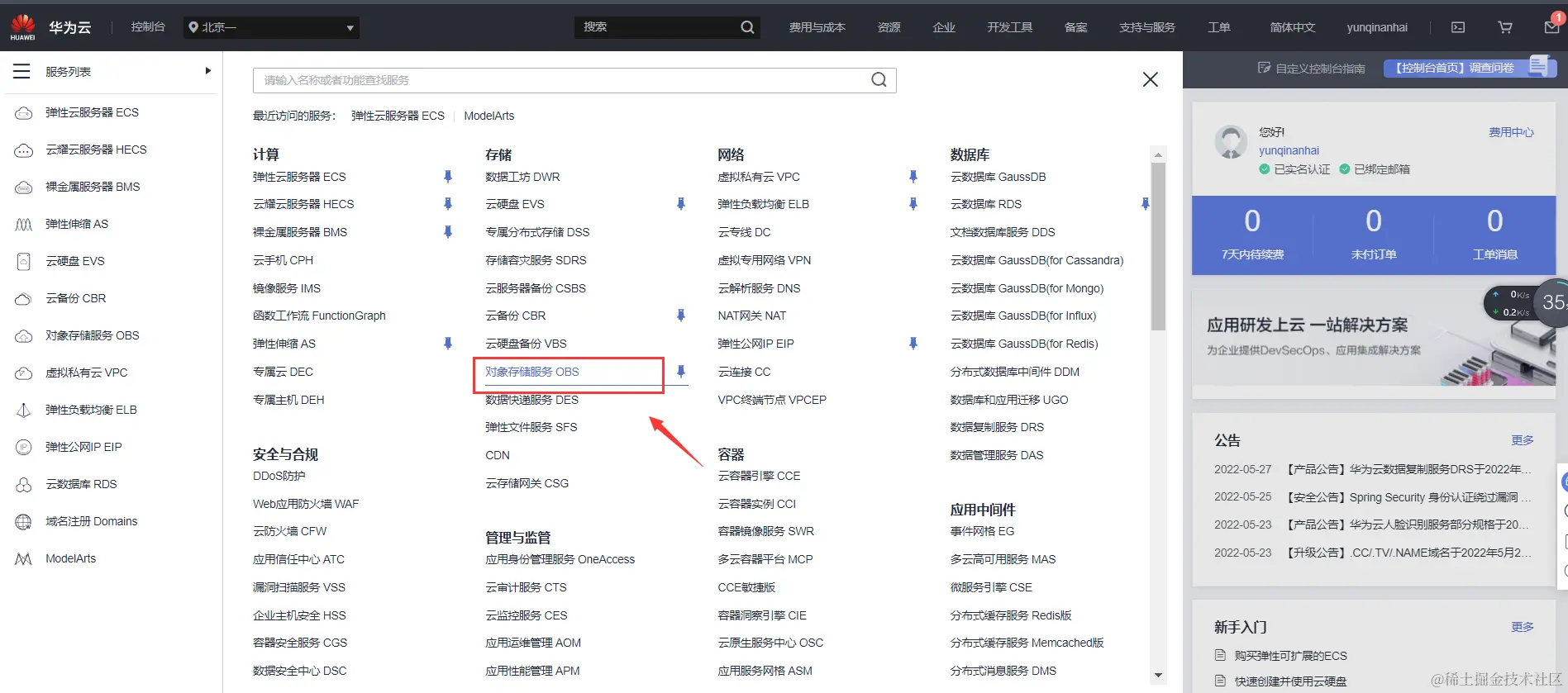Click the HECS sidebar icon
This screenshot has width=1568, height=693.
[x=24, y=150]
